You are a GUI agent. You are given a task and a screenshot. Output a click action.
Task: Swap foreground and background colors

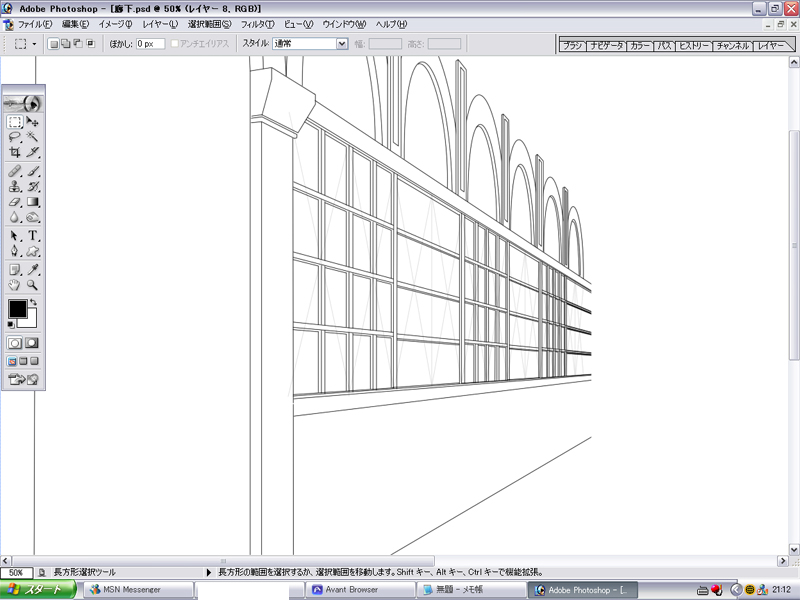point(34,302)
